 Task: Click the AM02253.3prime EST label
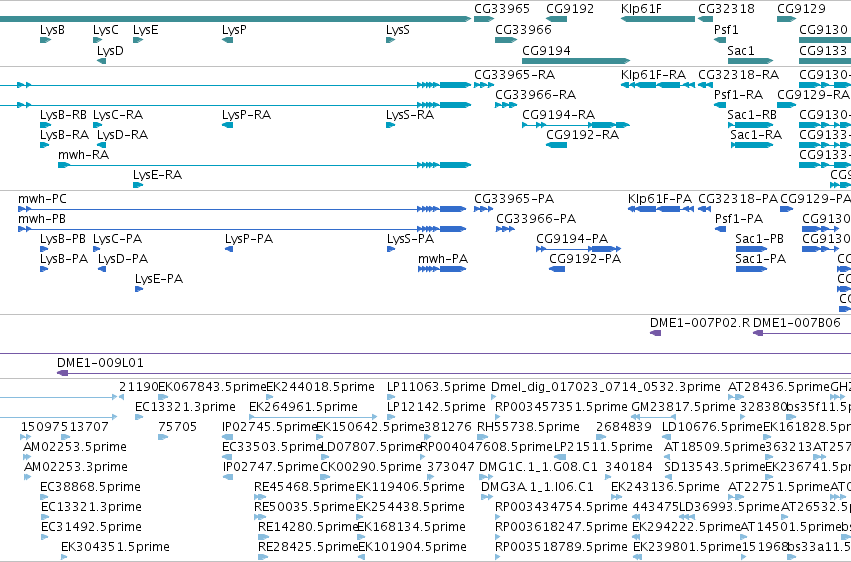tap(76, 467)
